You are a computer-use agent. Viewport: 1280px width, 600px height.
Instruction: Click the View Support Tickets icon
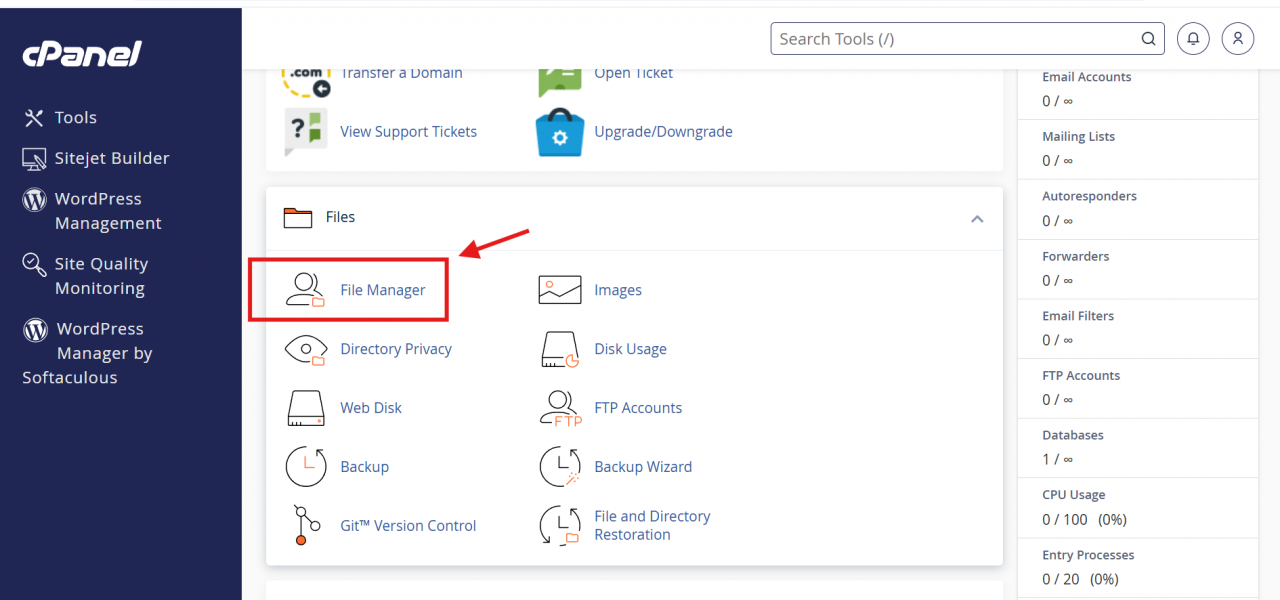click(x=305, y=132)
